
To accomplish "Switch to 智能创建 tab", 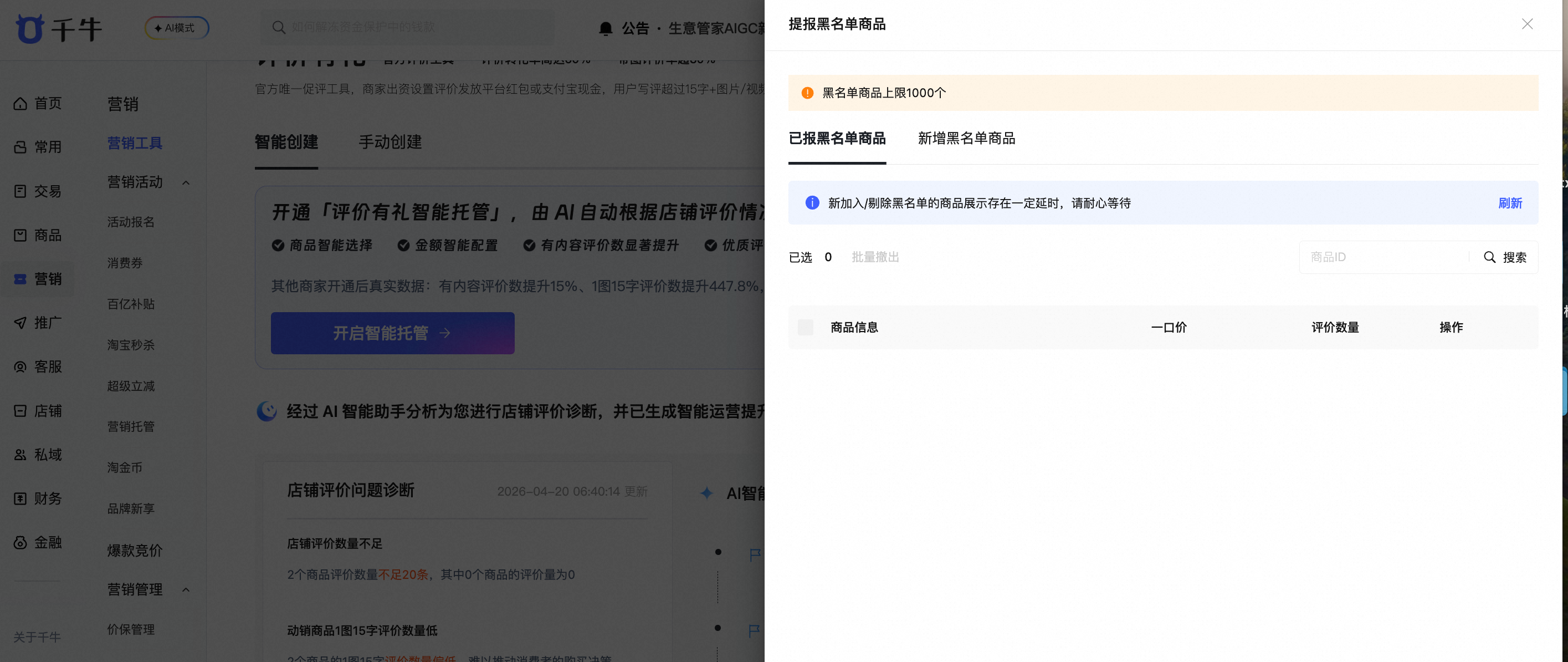I will (x=286, y=142).
